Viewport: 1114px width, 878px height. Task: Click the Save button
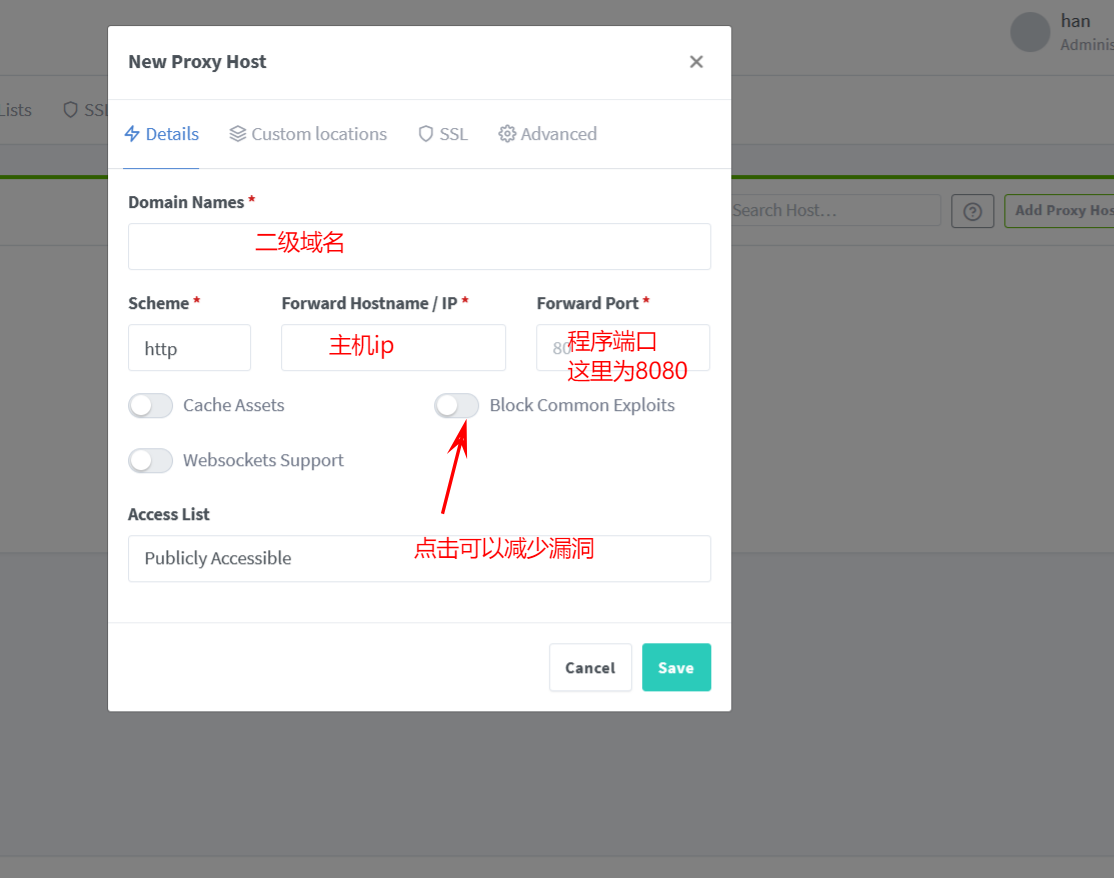(x=676, y=668)
